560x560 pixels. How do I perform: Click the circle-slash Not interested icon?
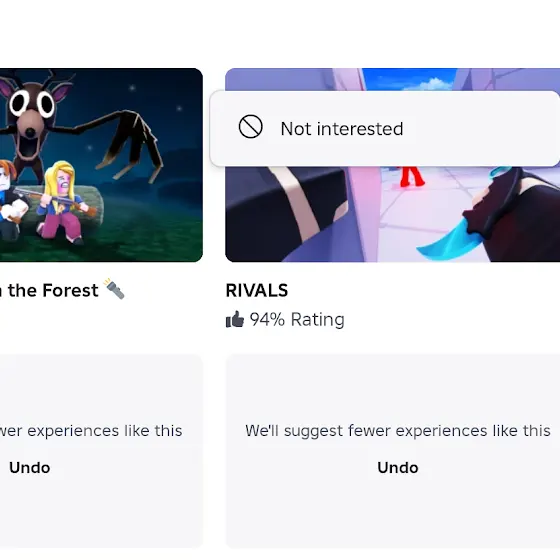(250, 126)
